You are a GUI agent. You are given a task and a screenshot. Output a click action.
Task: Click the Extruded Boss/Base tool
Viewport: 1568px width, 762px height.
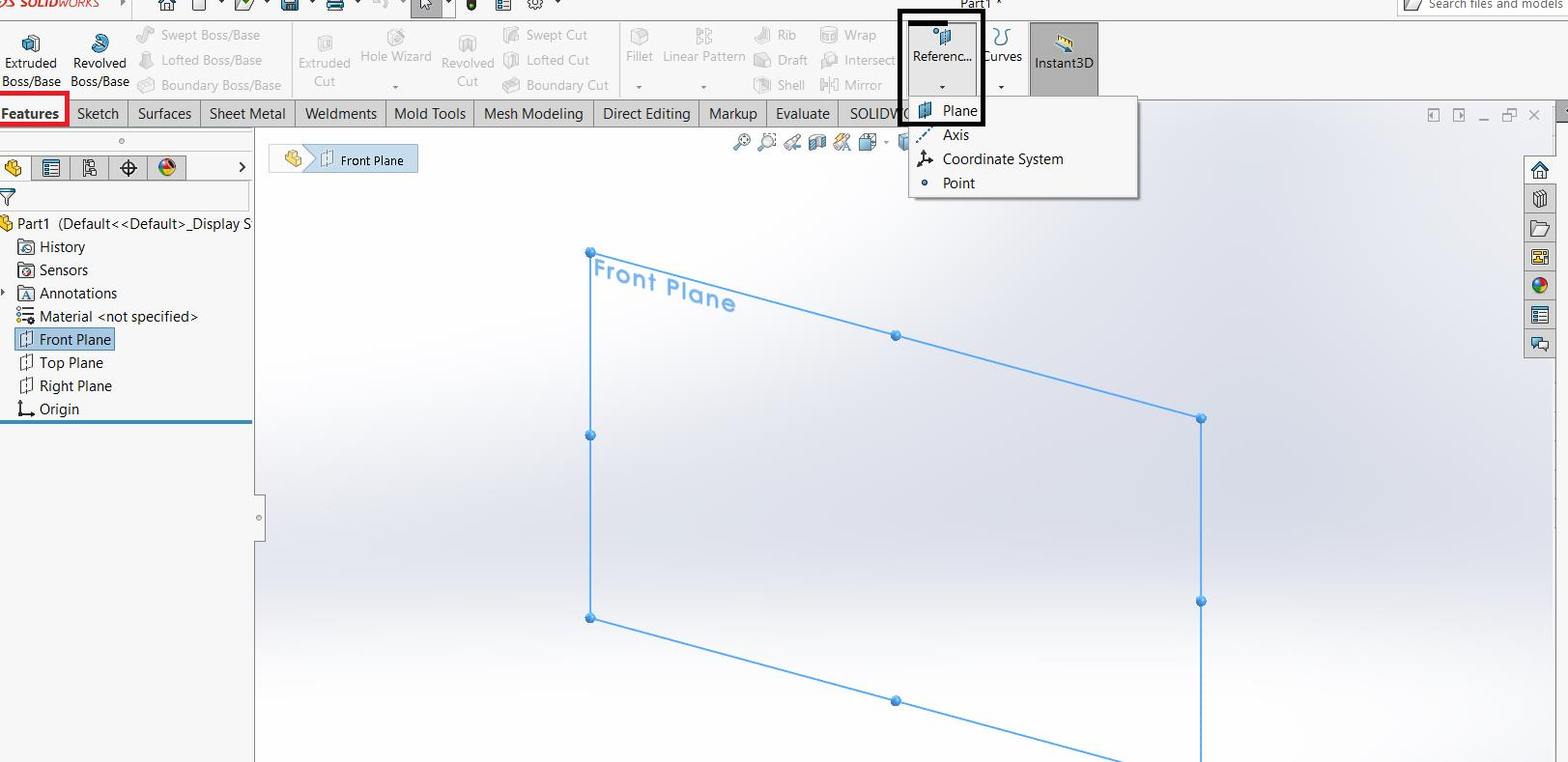point(31,60)
